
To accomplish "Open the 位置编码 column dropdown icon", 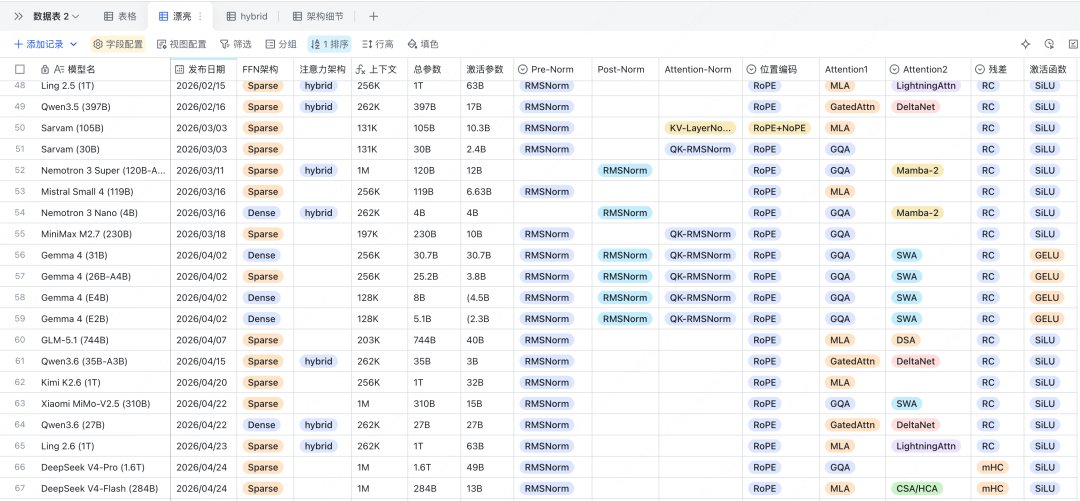I will coord(751,70).
